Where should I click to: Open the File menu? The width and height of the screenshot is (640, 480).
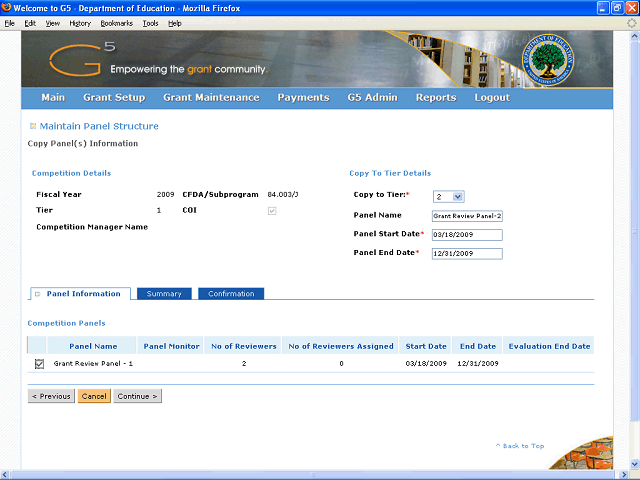pyautogui.click(x=9, y=23)
